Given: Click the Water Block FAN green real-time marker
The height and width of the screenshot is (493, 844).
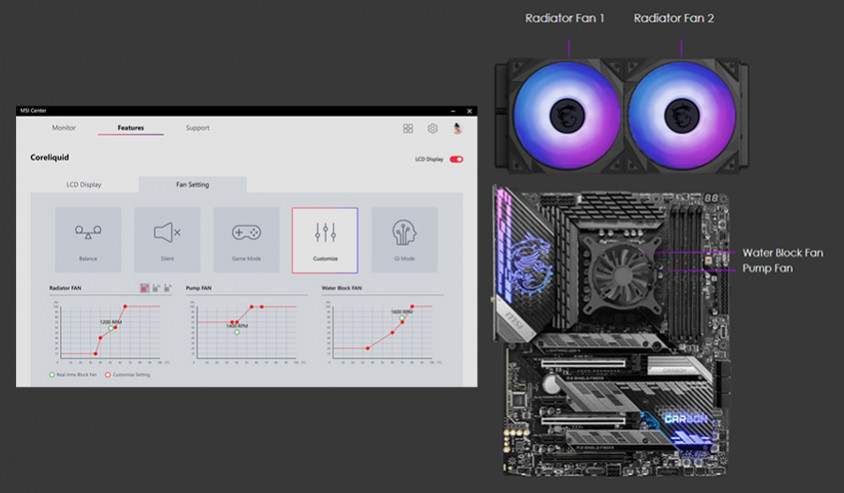Looking at the screenshot, I should click(x=402, y=319).
